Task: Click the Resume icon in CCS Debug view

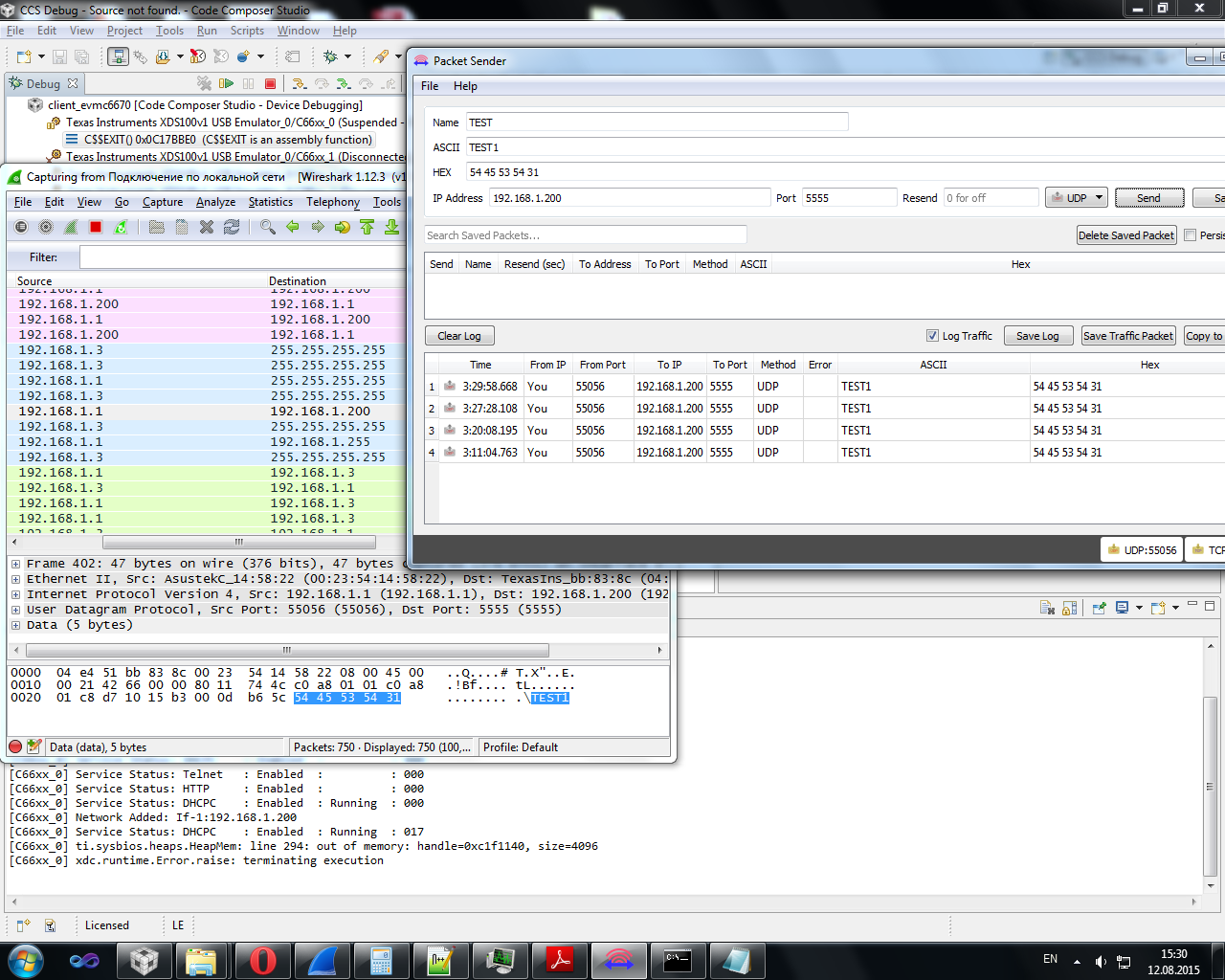Action: (226, 83)
